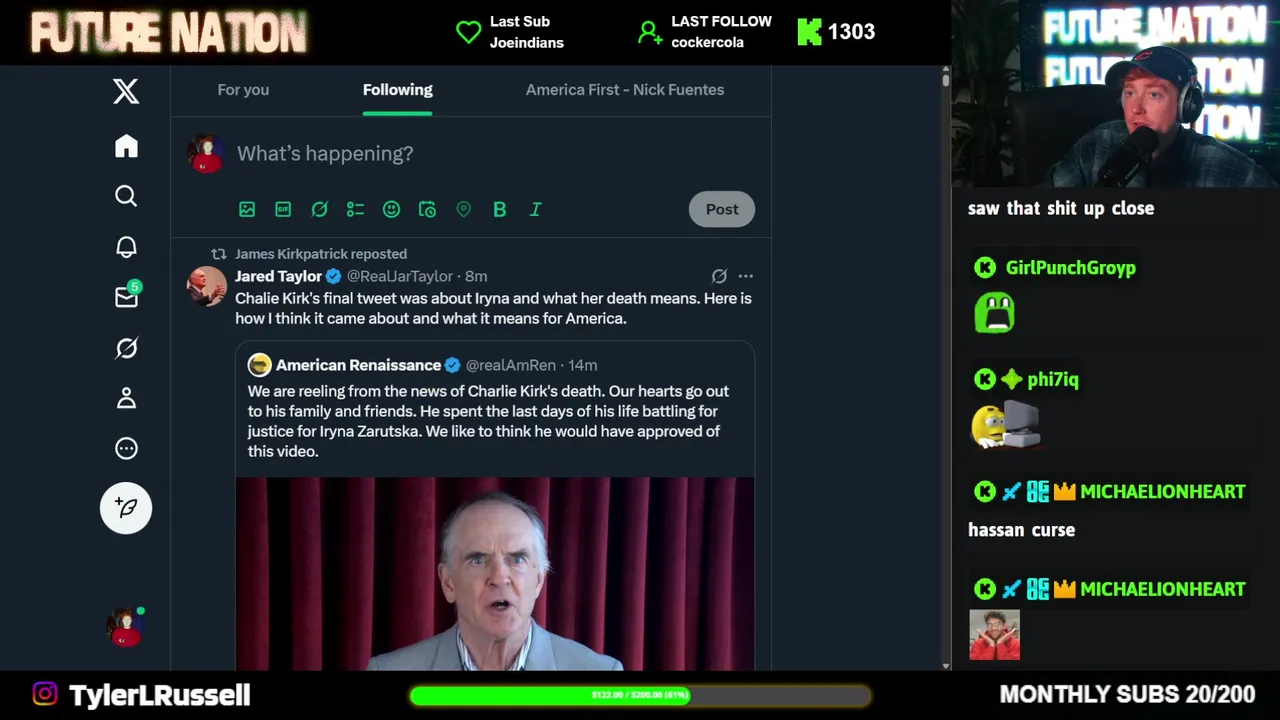Viewport: 1280px width, 720px height.
Task: Insert a GIF with the GIF icon
Action: pos(283,209)
